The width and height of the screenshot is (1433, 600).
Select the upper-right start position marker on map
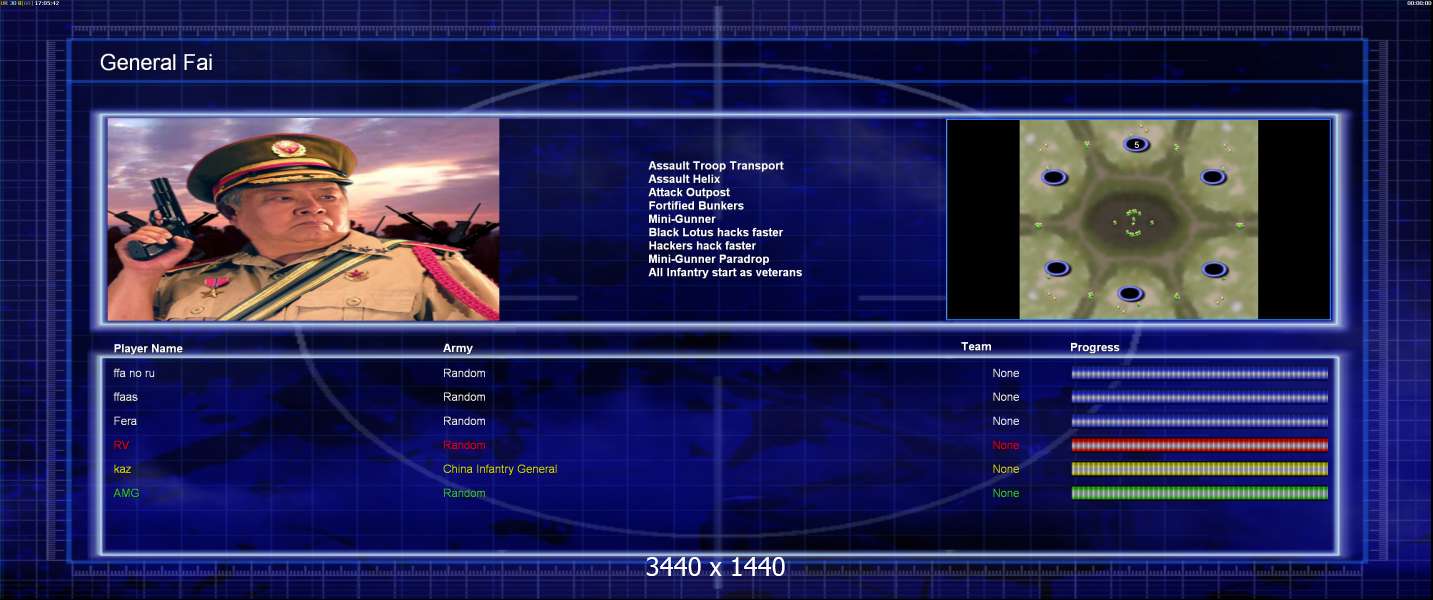[1213, 177]
